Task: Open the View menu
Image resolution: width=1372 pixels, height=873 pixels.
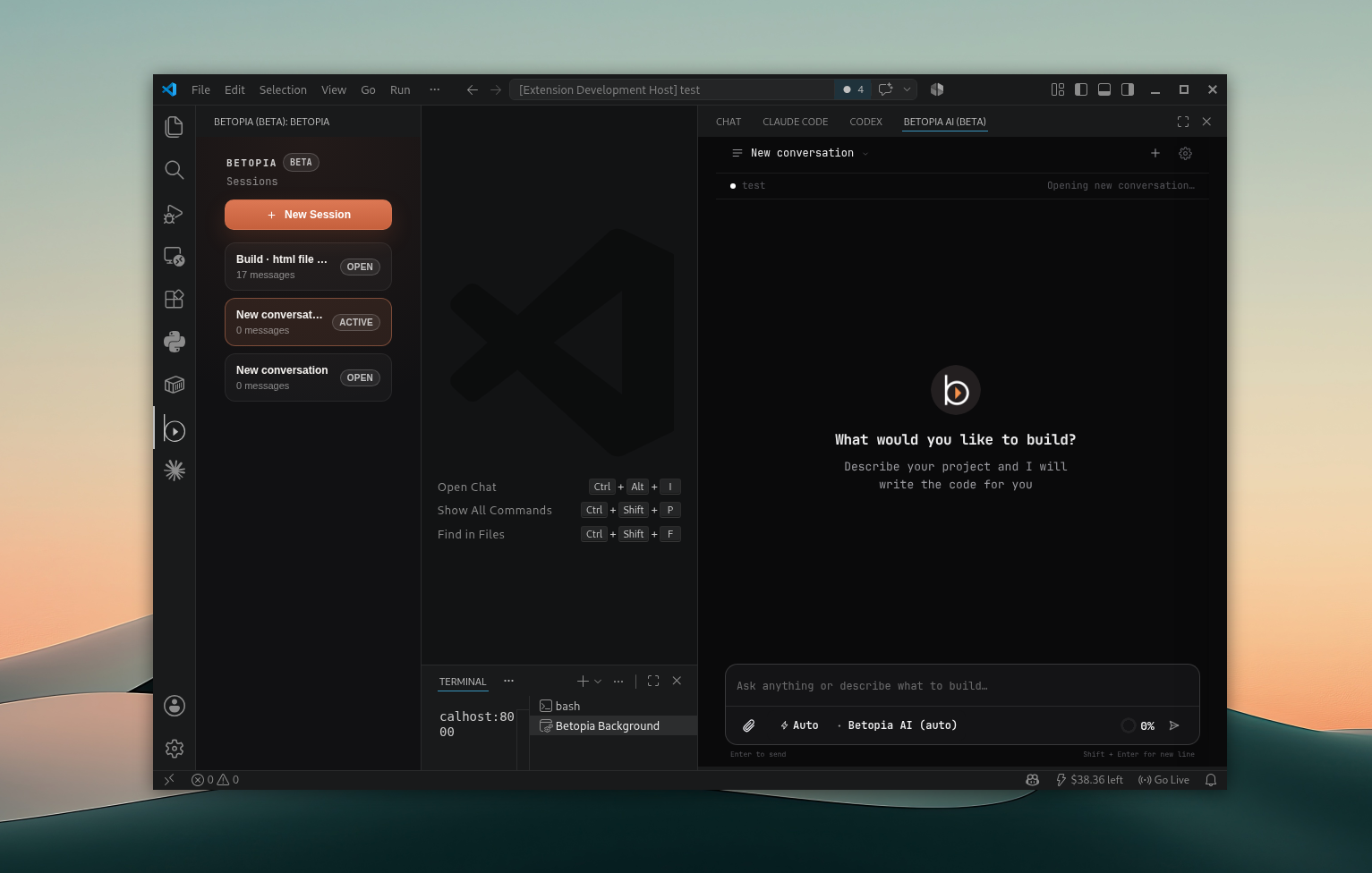Action: (334, 89)
